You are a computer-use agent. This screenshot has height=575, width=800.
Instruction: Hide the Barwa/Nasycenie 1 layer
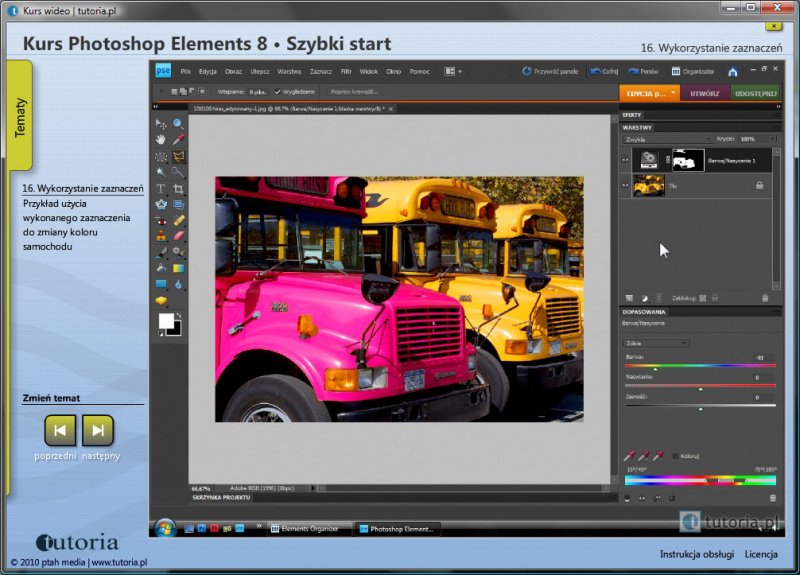[626, 160]
